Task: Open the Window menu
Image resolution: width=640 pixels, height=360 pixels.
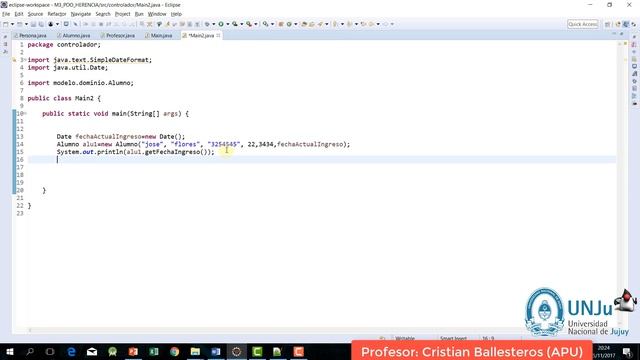Action: (x=157, y=14)
